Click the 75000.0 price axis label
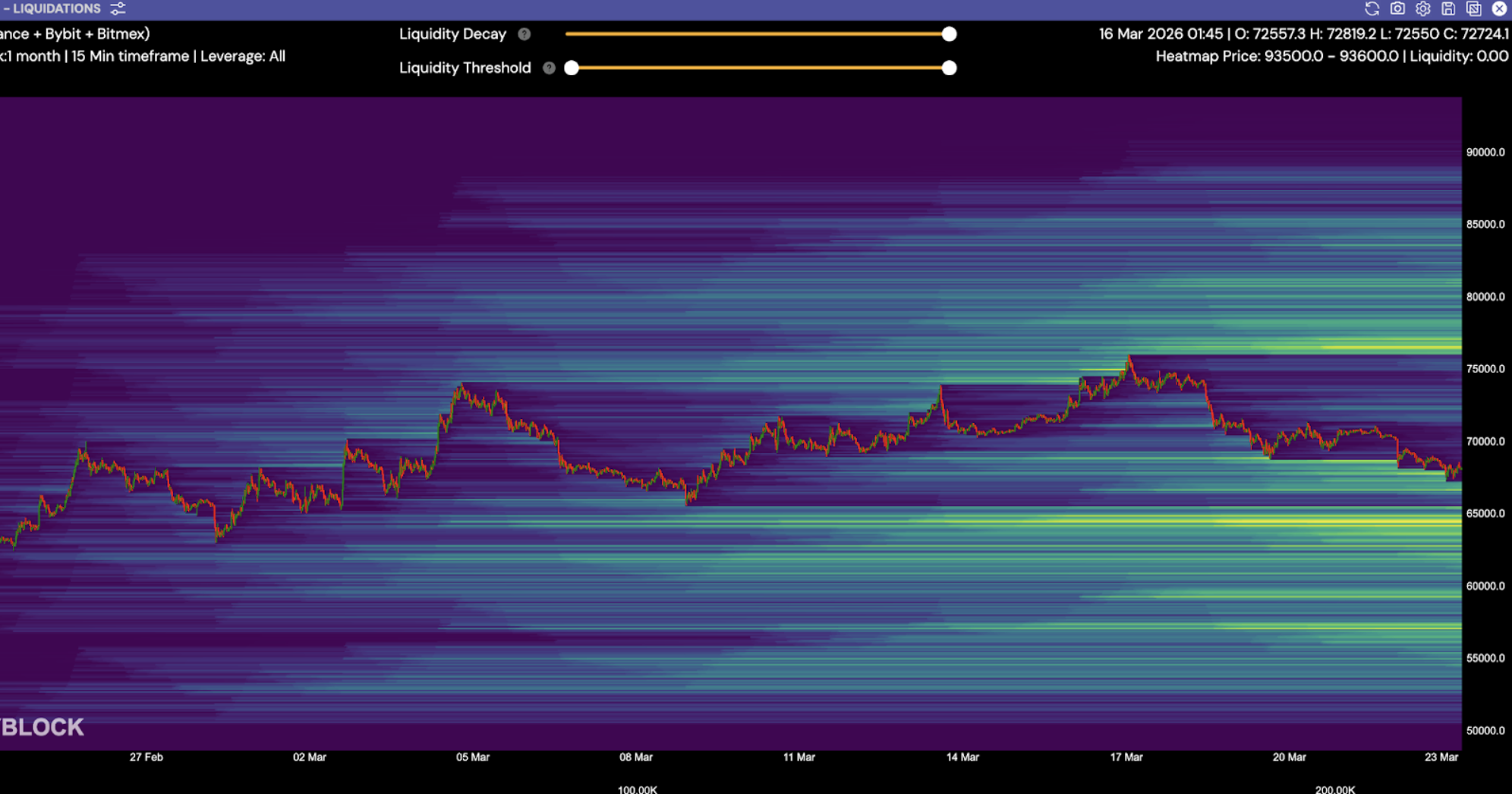The image size is (1512, 797). pyautogui.click(x=1485, y=369)
